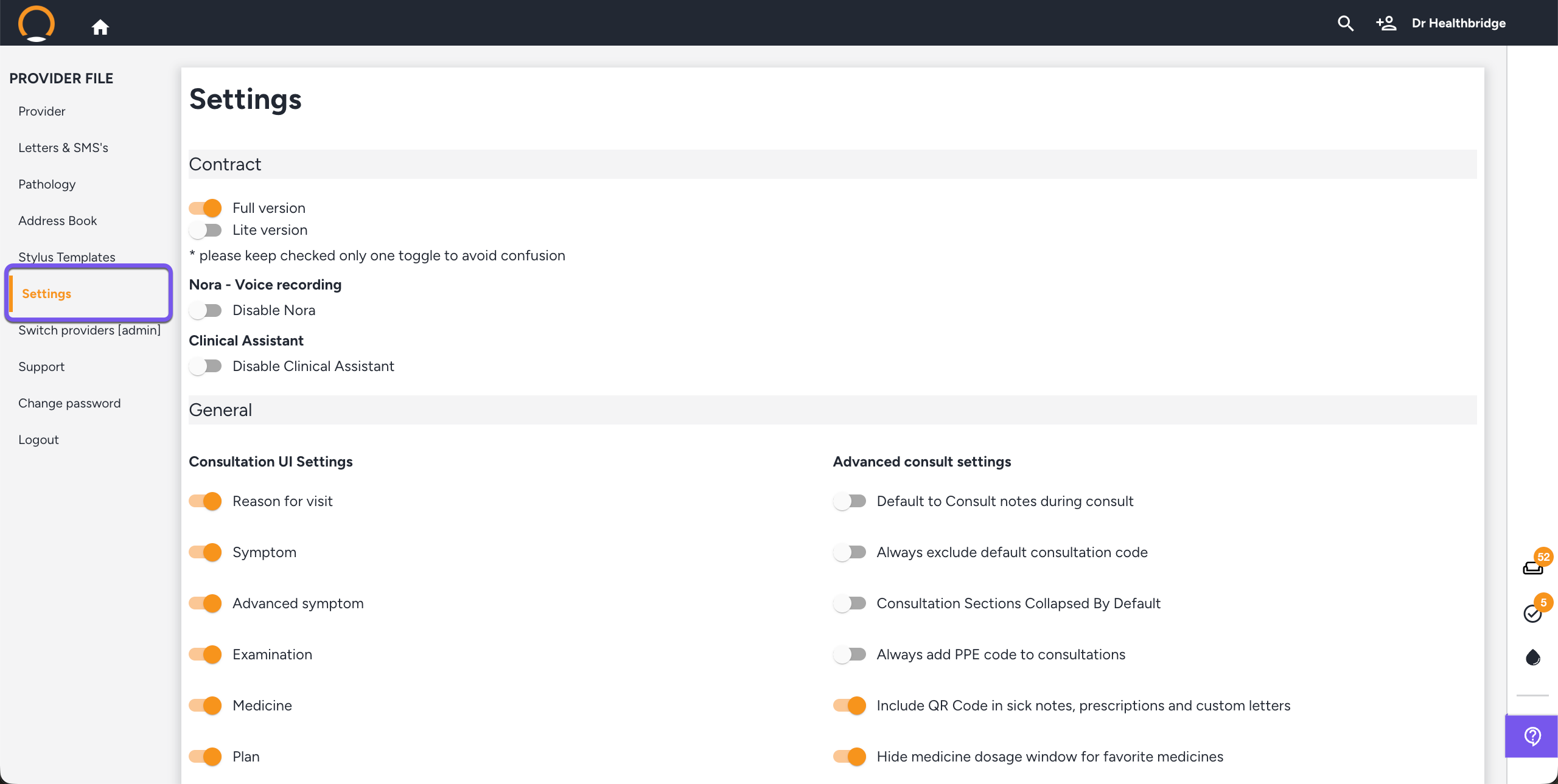Go to Stylus Templates in sidebar
This screenshot has height=784, width=1558.
(x=67, y=257)
